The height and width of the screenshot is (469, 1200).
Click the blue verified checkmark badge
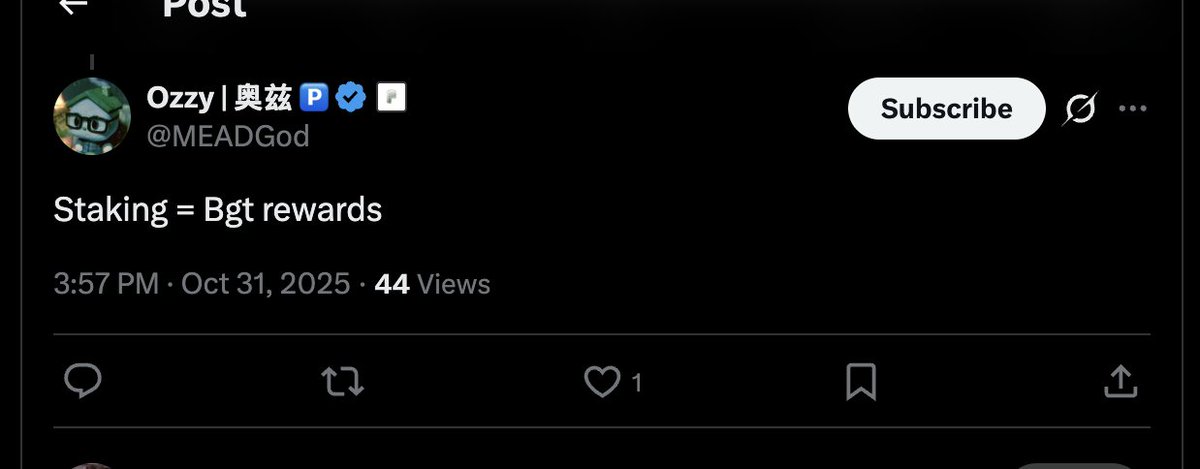point(350,98)
